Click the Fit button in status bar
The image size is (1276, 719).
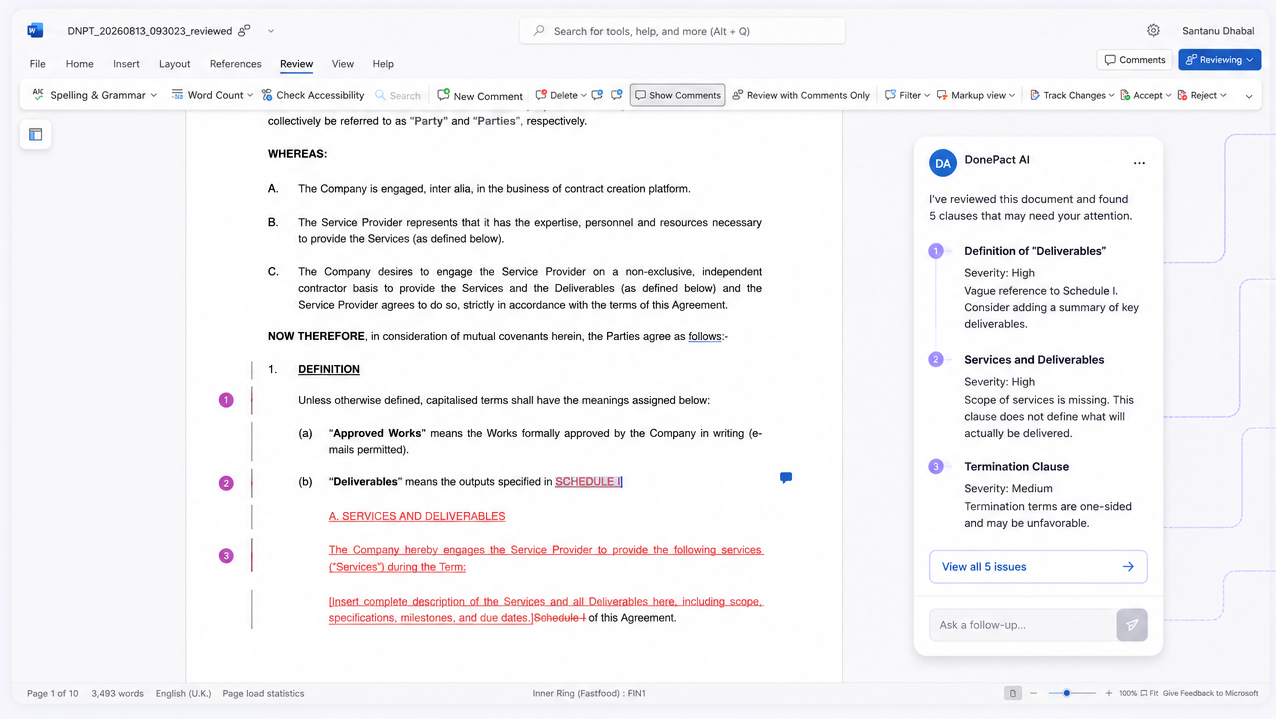(1149, 693)
